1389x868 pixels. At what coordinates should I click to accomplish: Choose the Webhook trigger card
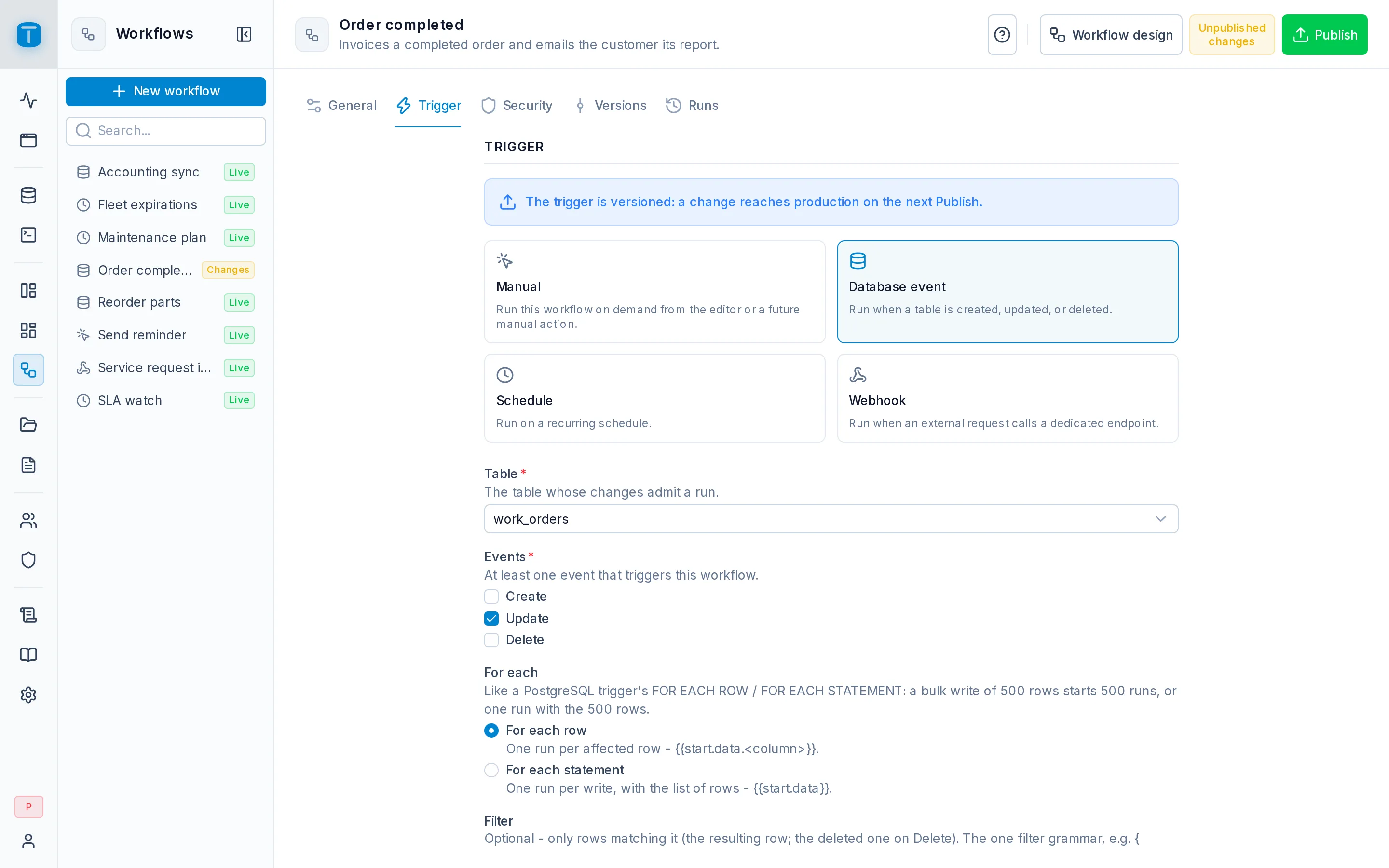pyautogui.click(x=1008, y=398)
